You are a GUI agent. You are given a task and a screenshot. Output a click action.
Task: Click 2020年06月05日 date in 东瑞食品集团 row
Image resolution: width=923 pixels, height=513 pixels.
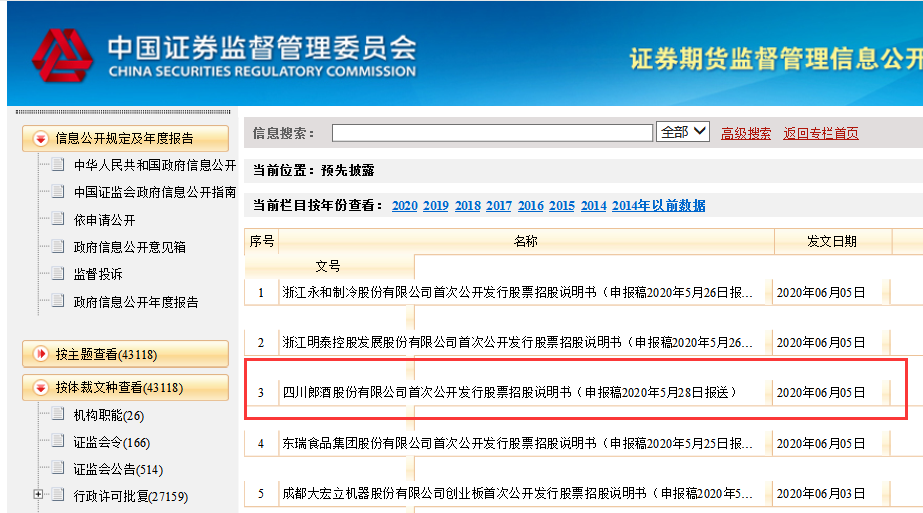[x=821, y=444]
